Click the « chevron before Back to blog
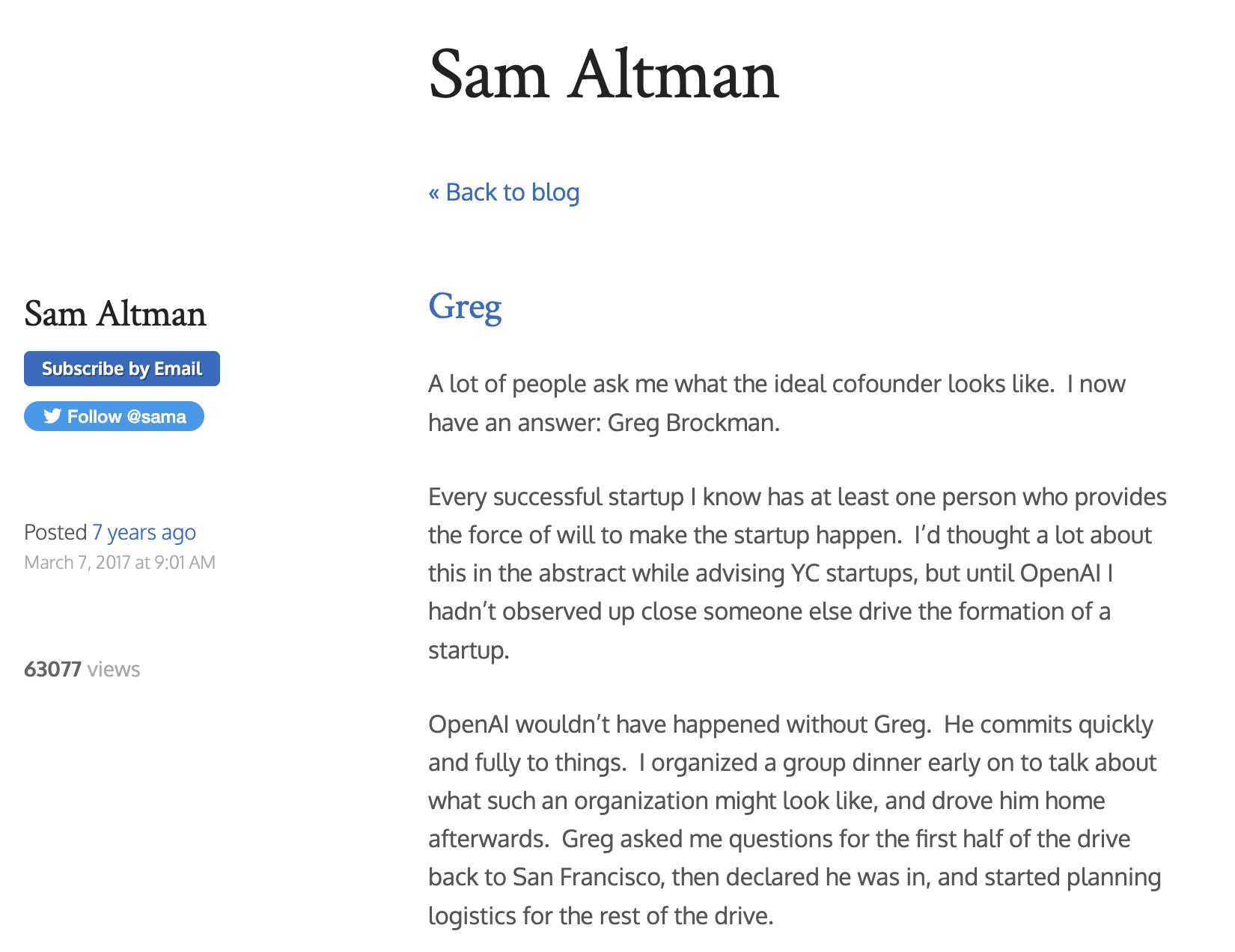The image size is (1235, 952). click(x=433, y=192)
